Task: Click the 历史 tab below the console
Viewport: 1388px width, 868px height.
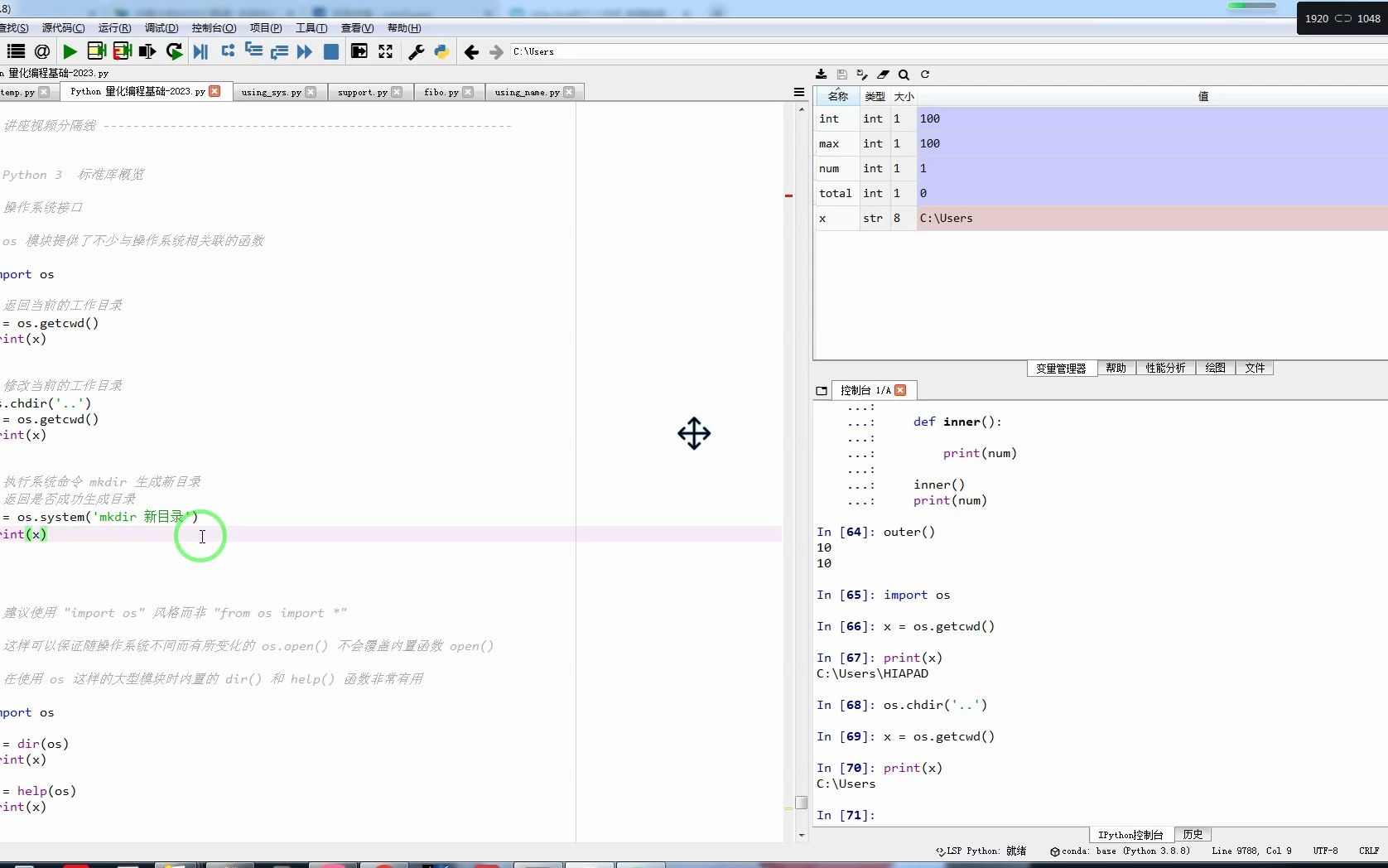Action: click(1193, 834)
